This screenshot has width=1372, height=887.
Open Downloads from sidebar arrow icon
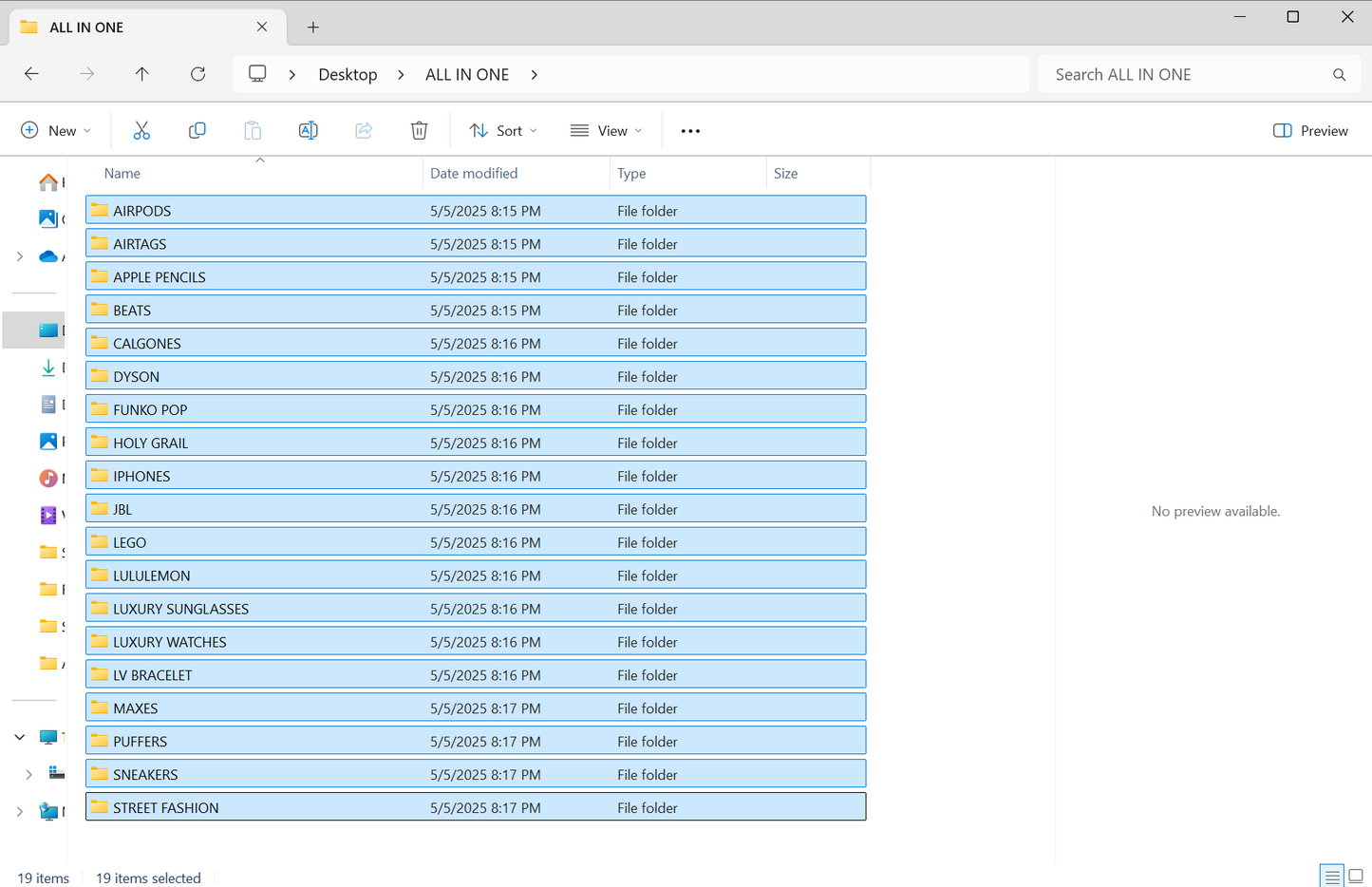pyautogui.click(x=48, y=368)
